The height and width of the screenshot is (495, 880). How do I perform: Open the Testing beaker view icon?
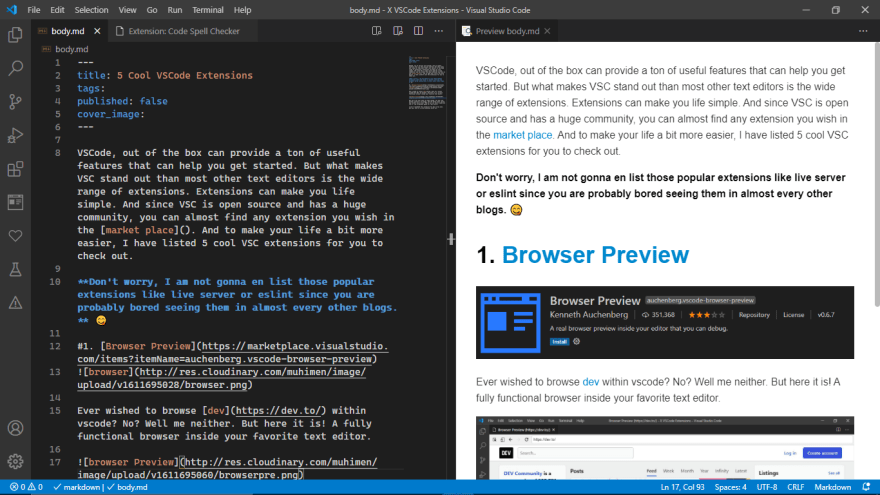pos(15,269)
